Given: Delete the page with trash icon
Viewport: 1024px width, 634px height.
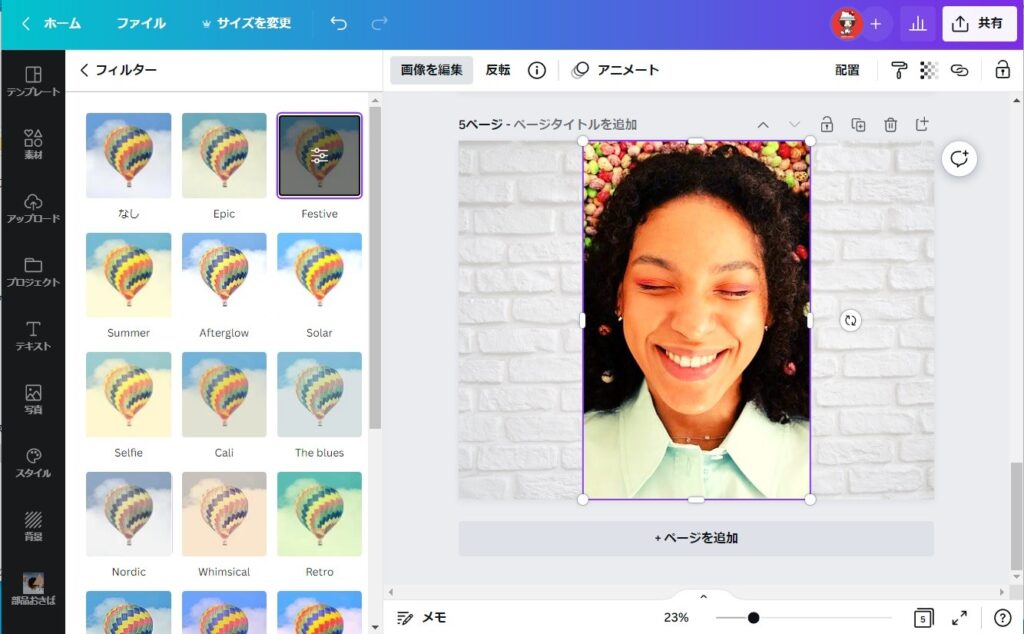Looking at the screenshot, I should 890,124.
